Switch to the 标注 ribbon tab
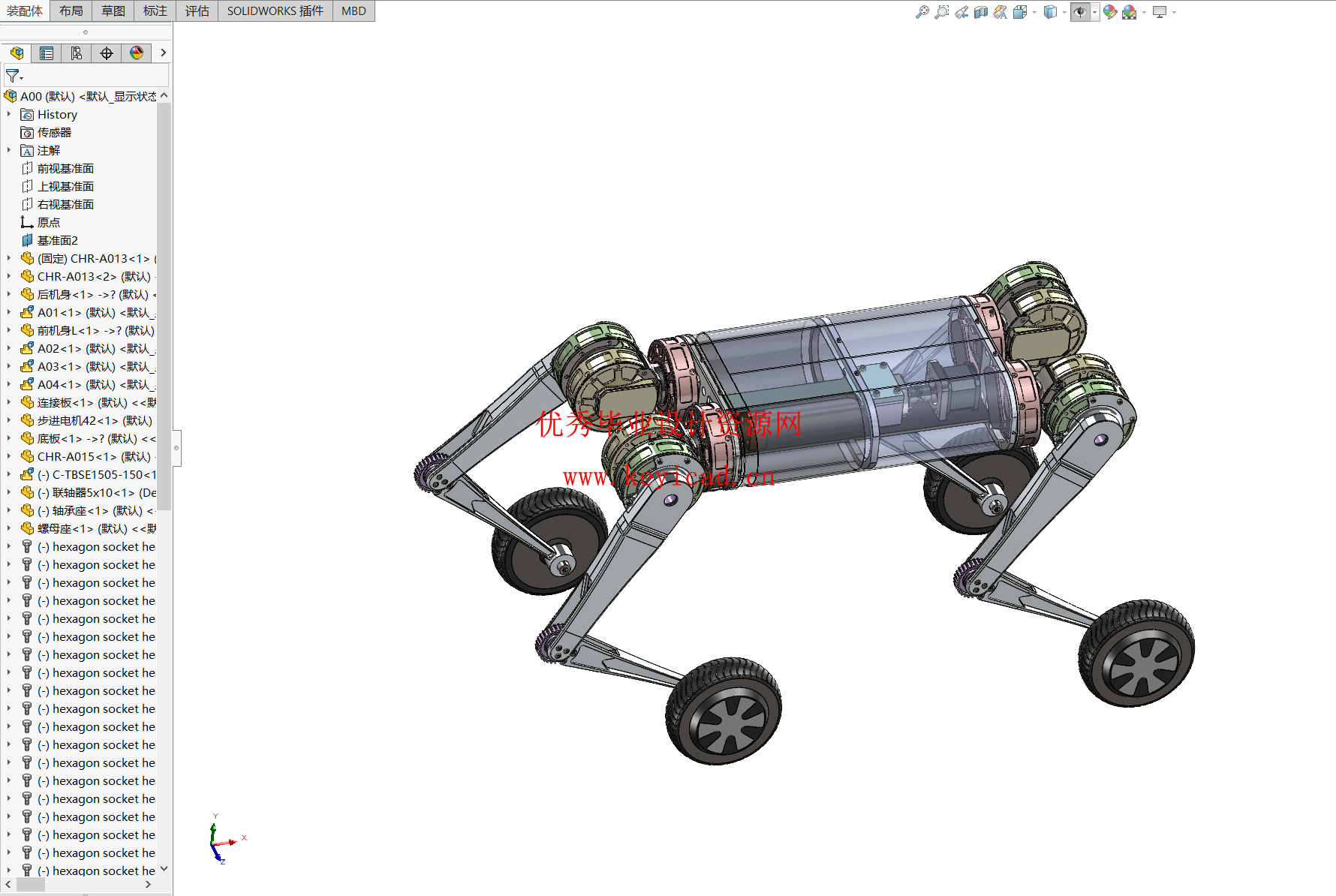 coord(155,11)
